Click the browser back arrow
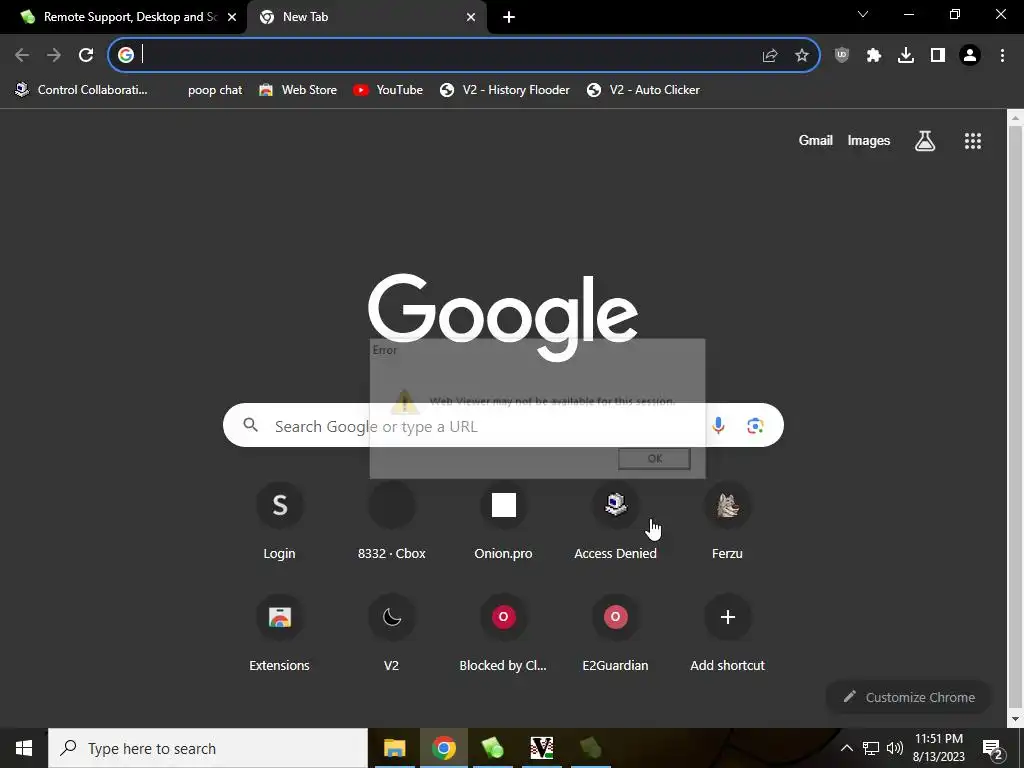This screenshot has height=768, width=1024. click(22, 55)
